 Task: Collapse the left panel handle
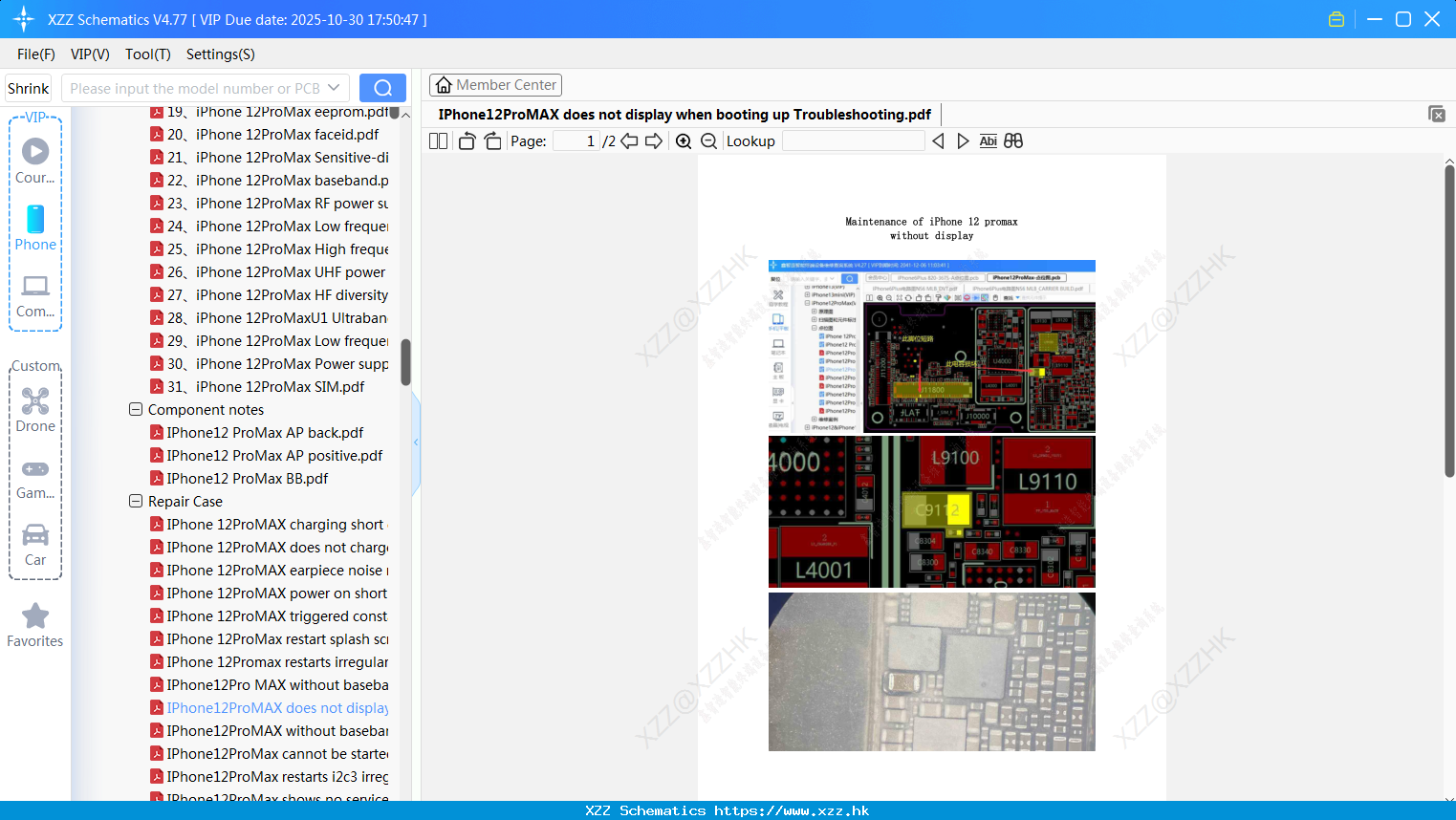click(416, 442)
